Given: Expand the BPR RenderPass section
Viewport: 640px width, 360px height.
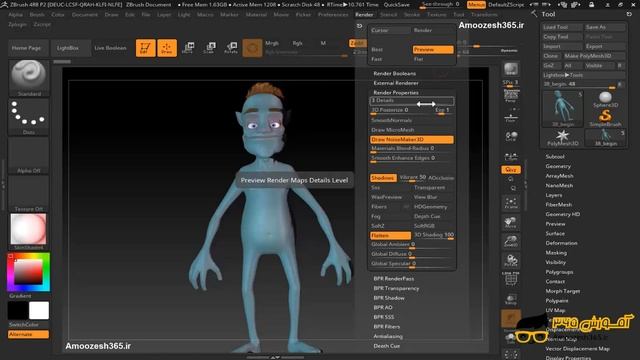Looking at the screenshot, I should click(x=393, y=279).
